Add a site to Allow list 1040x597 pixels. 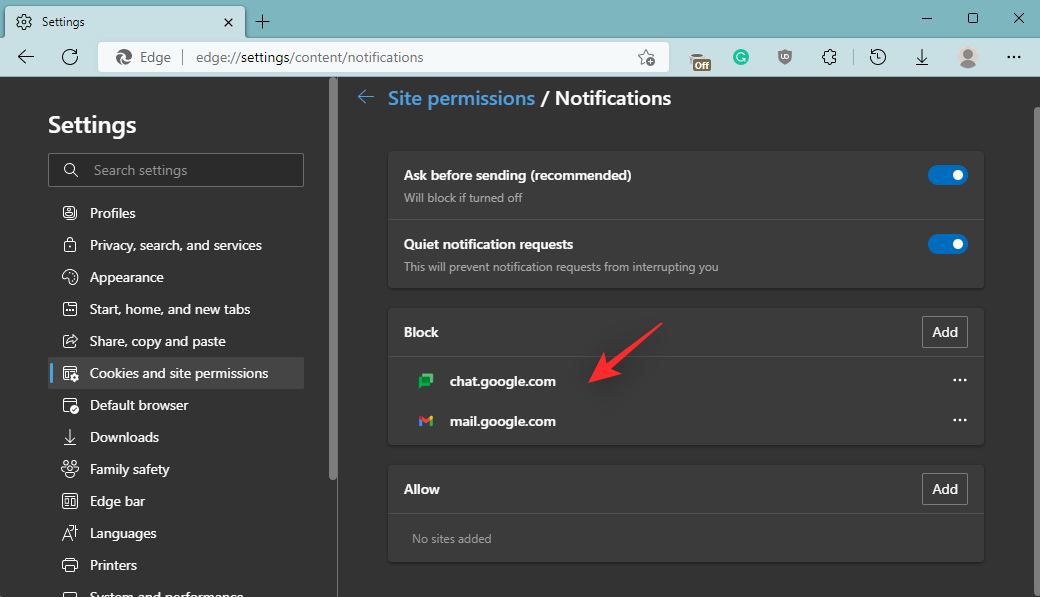(944, 489)
